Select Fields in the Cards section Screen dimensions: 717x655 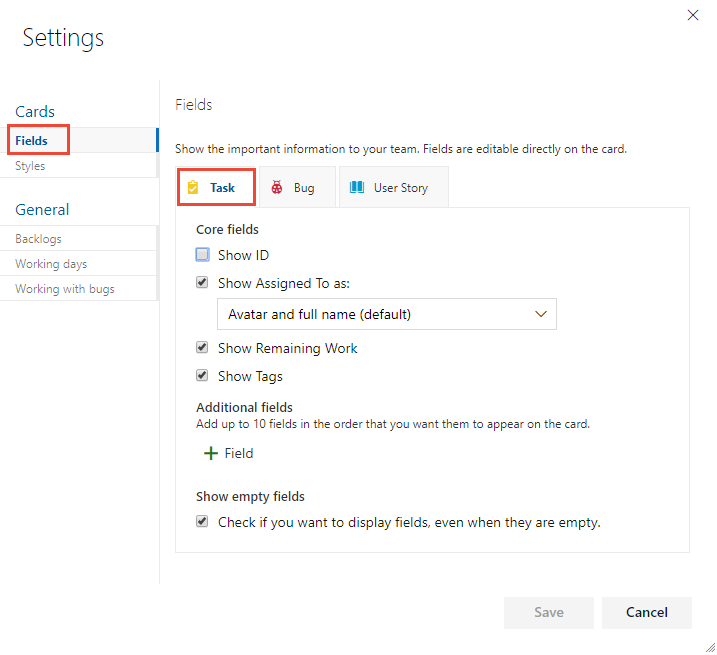pos(79,140)
